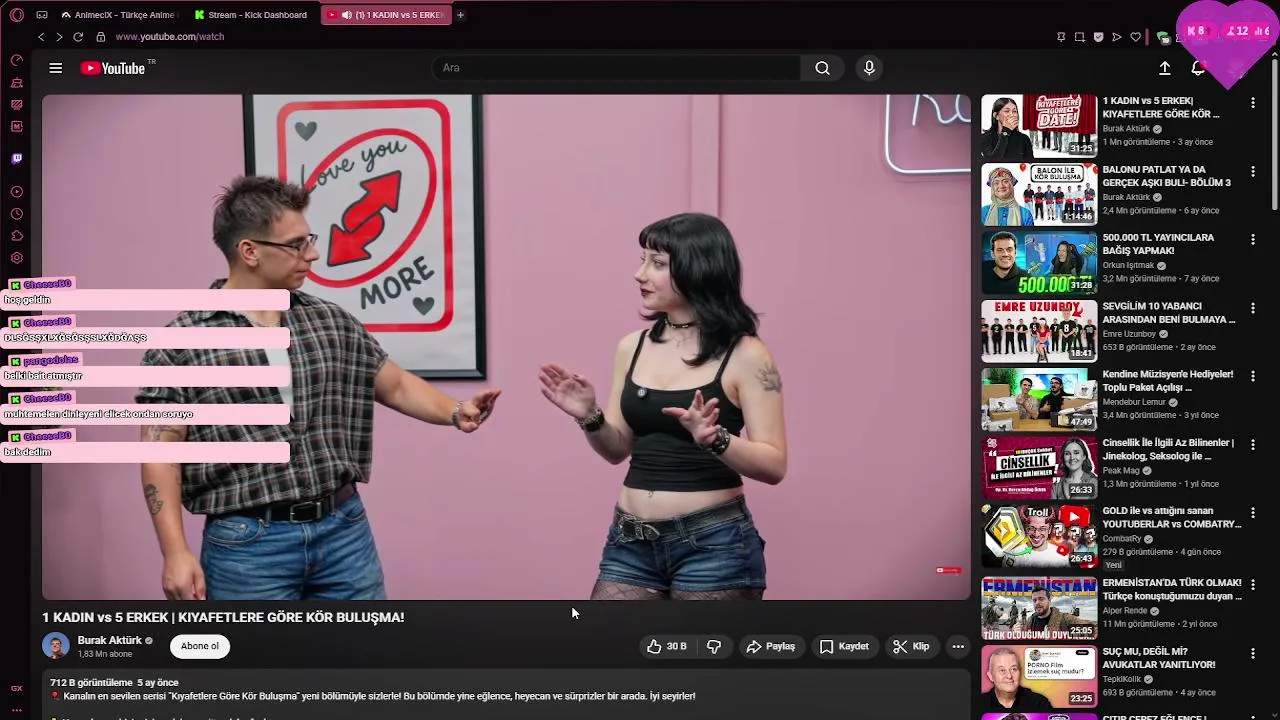Screen dimensions: 1280x720
Task: Switch to the AnimeciX tab
Action: coord(118,15)
